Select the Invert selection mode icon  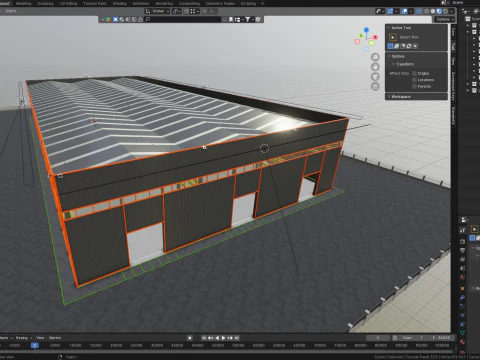click(409, 46)
